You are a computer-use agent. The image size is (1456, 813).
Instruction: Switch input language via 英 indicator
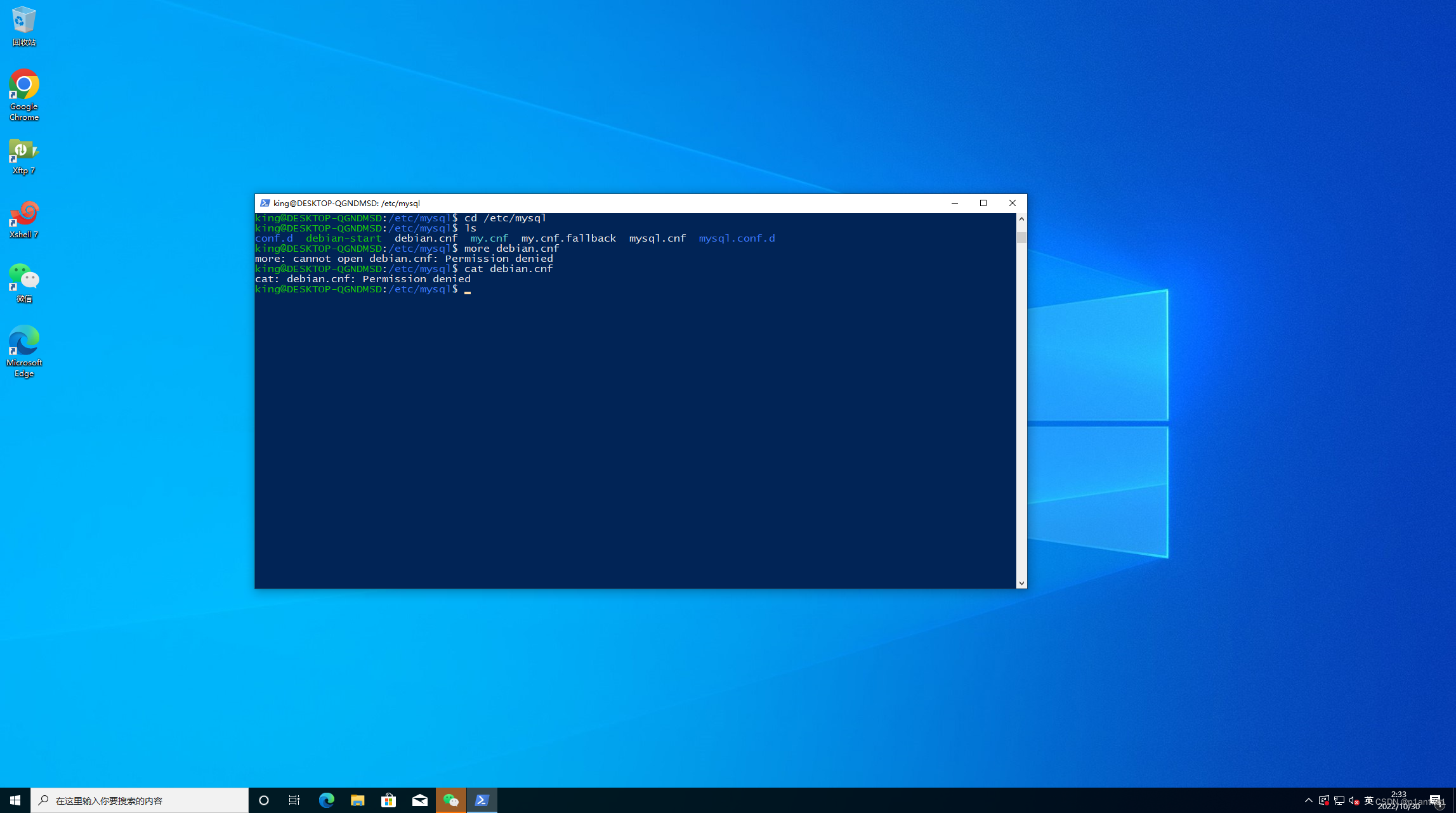(1368, 800)
